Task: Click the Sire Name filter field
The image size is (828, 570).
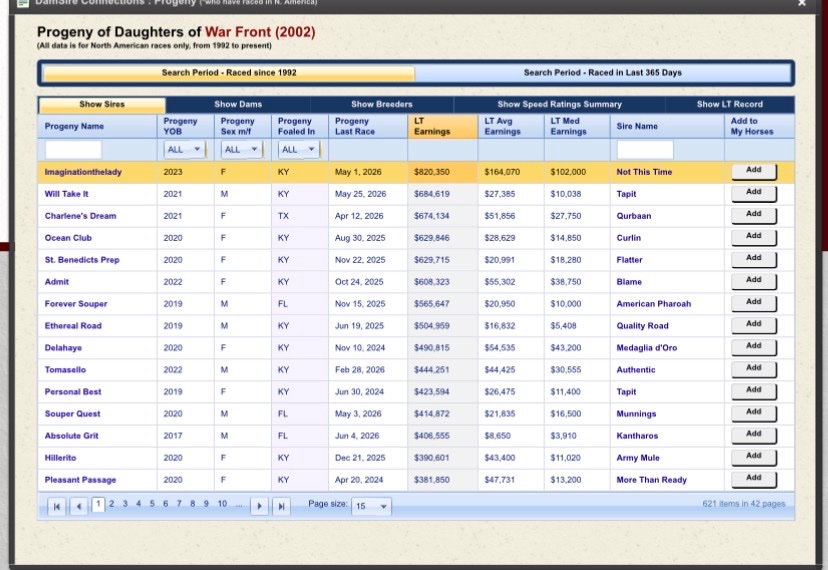Action: (x=645, y=149)
